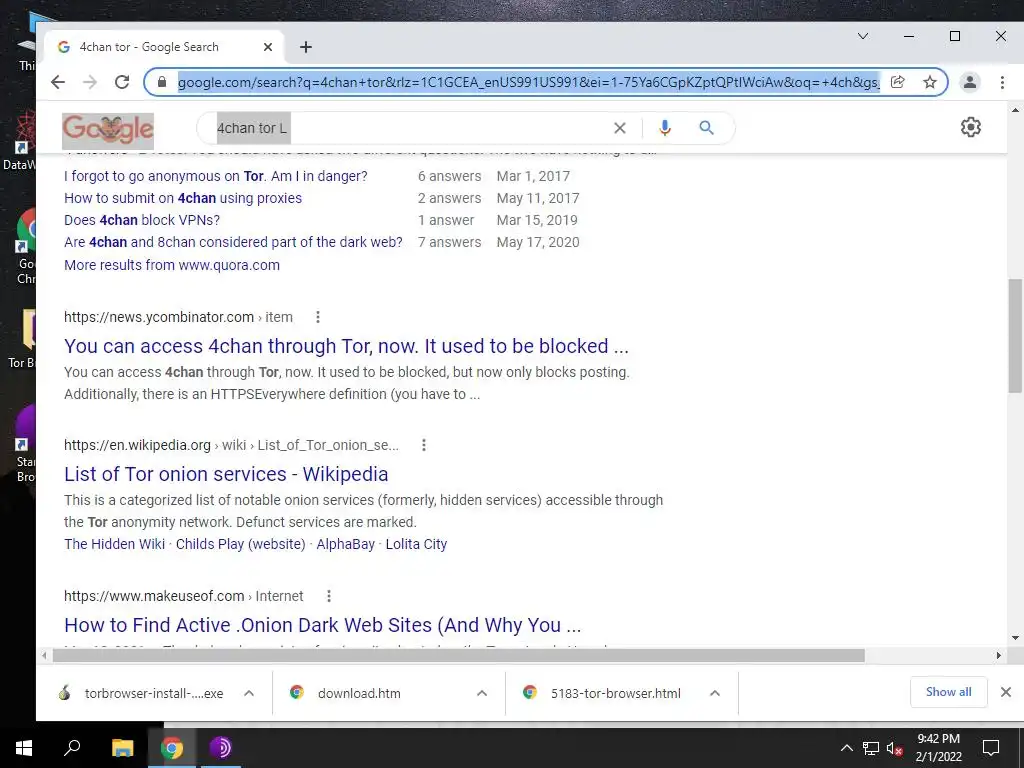Viewport: 1024px width, 768px height.
Task: Open Chrome's three-dot menu
Action: tap(1002, 82)
